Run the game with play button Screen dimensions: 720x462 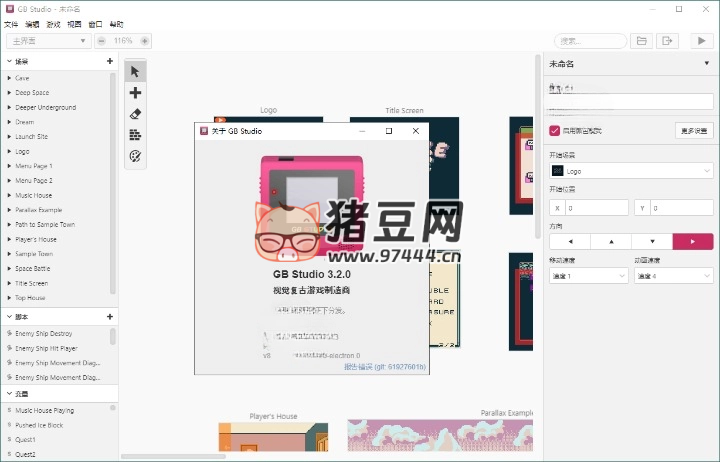[702, 41]
